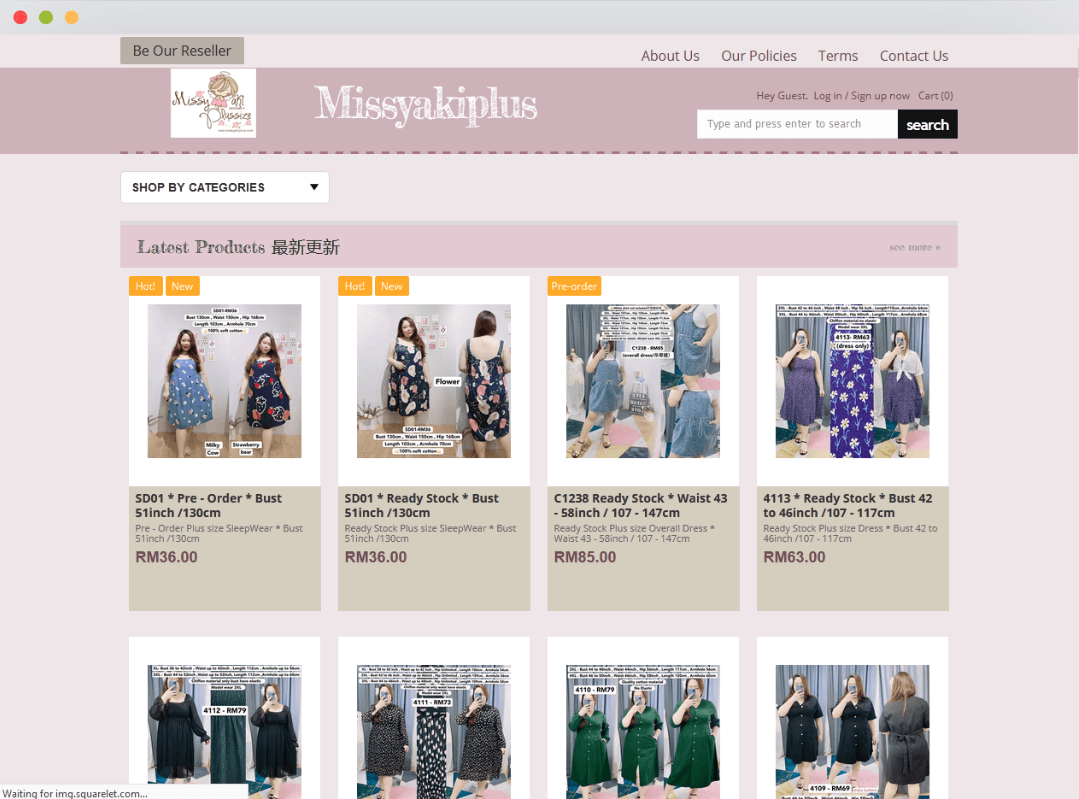The image size is (1079, 799).
Task: Click the Log in link
Action: (827, 96)
